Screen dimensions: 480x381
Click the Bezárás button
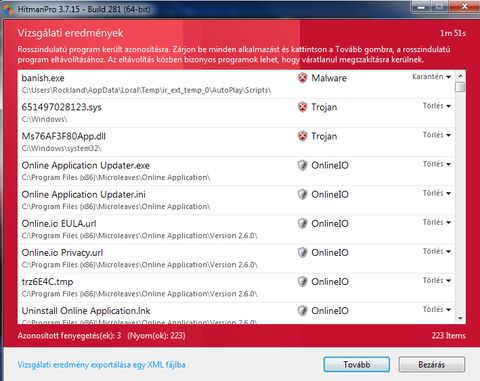click(432, 364)
